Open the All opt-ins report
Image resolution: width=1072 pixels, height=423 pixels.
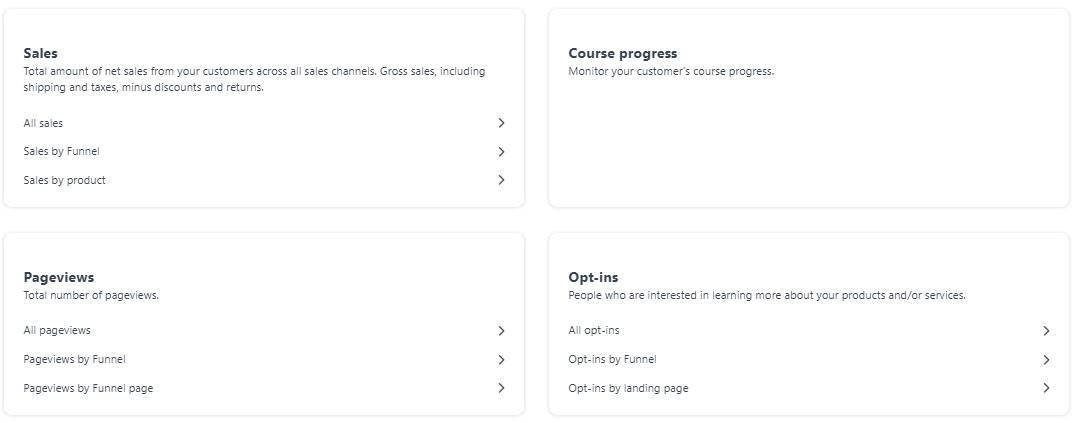(594, 330)
